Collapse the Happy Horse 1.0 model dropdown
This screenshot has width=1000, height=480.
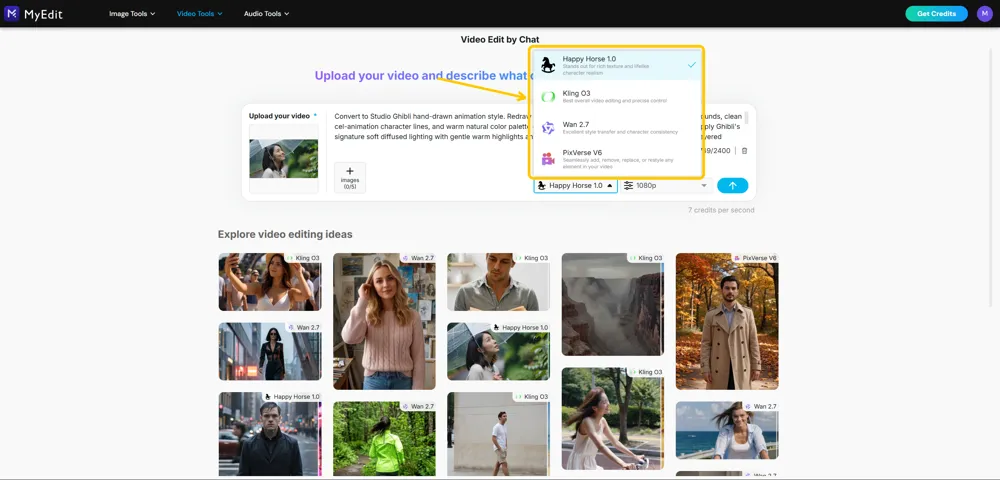pyautogui.click(x=575, y=185)
